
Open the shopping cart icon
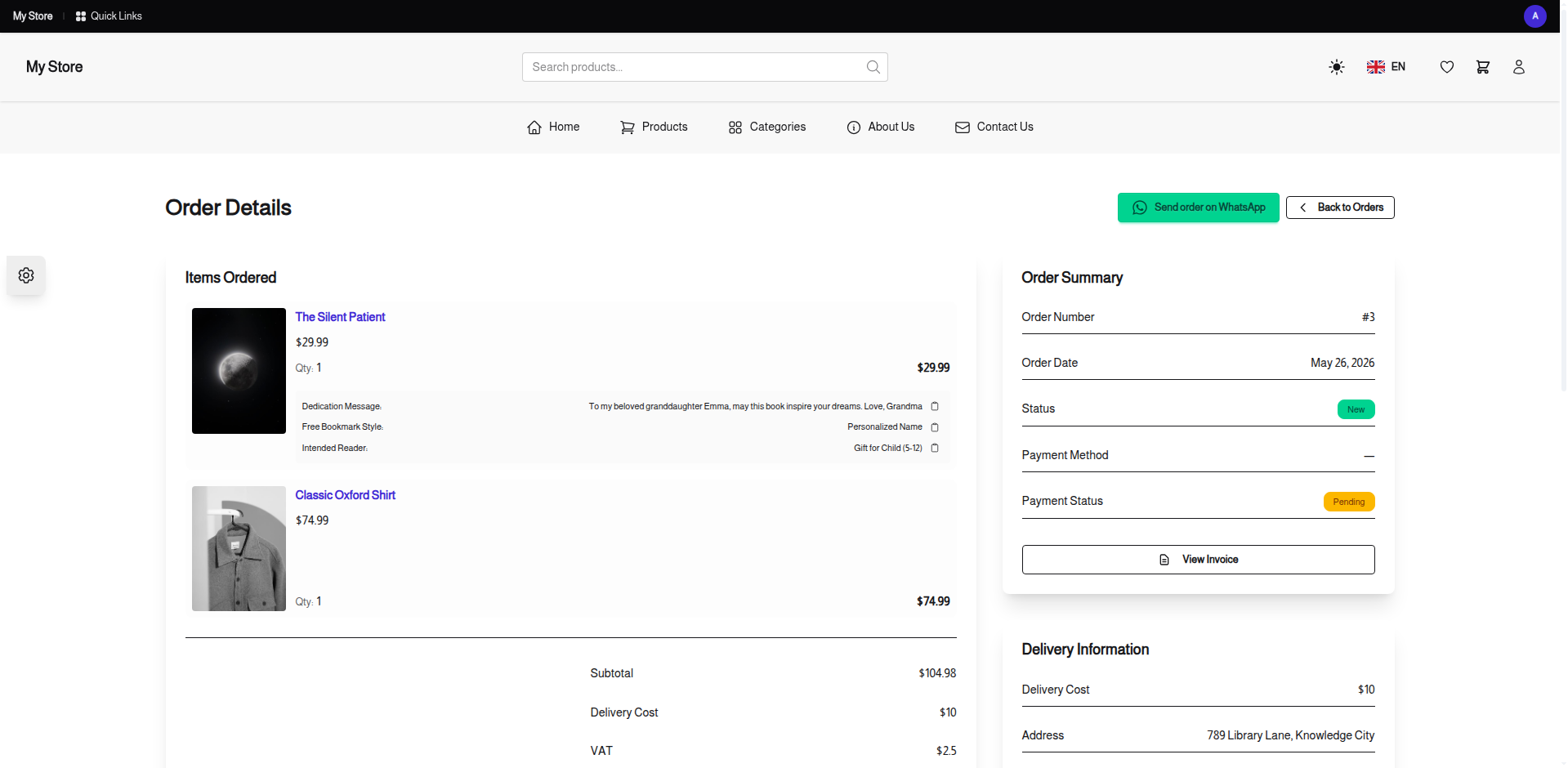[x=1482, y=67]
